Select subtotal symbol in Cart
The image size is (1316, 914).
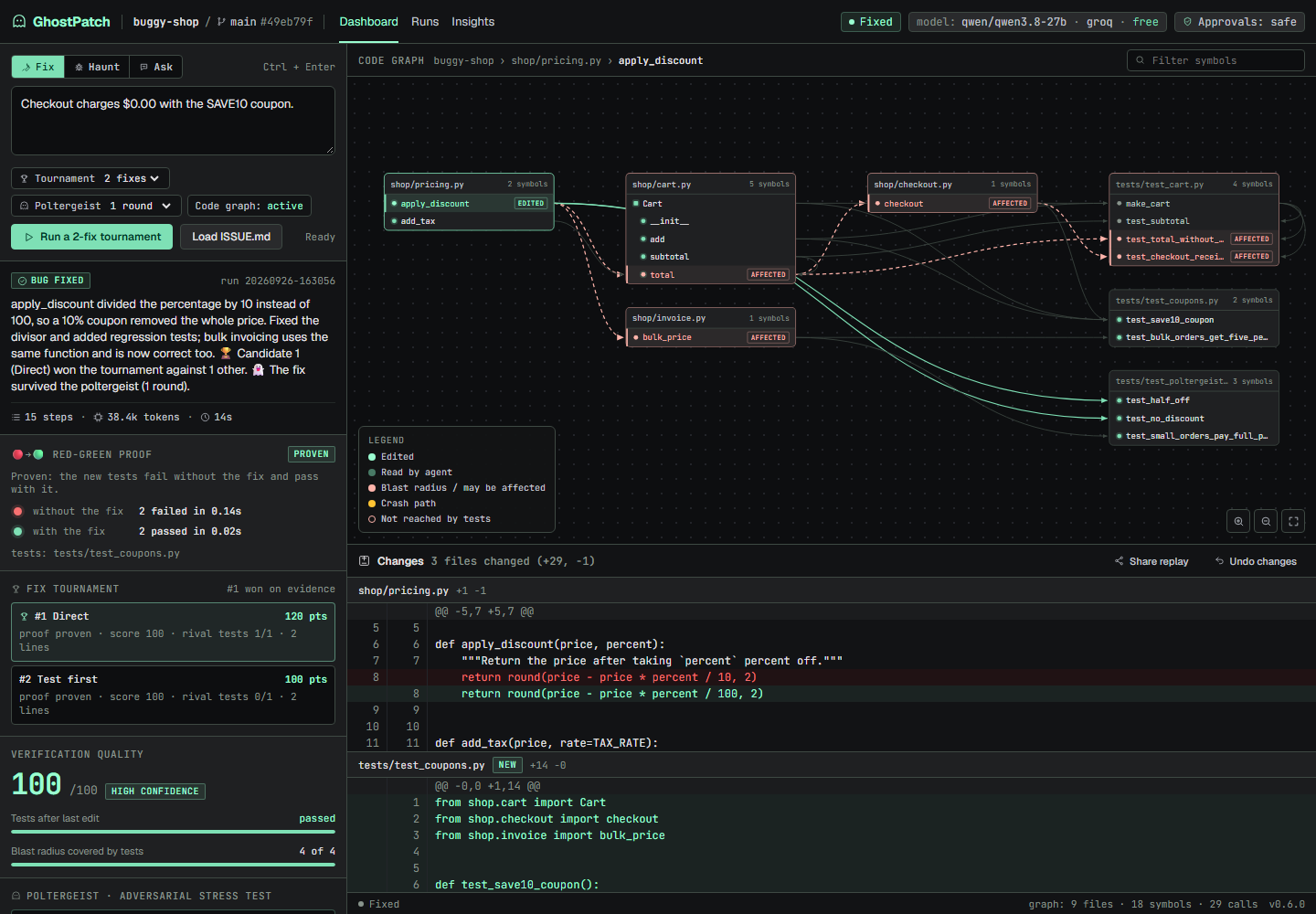click(x=709, y=257)
